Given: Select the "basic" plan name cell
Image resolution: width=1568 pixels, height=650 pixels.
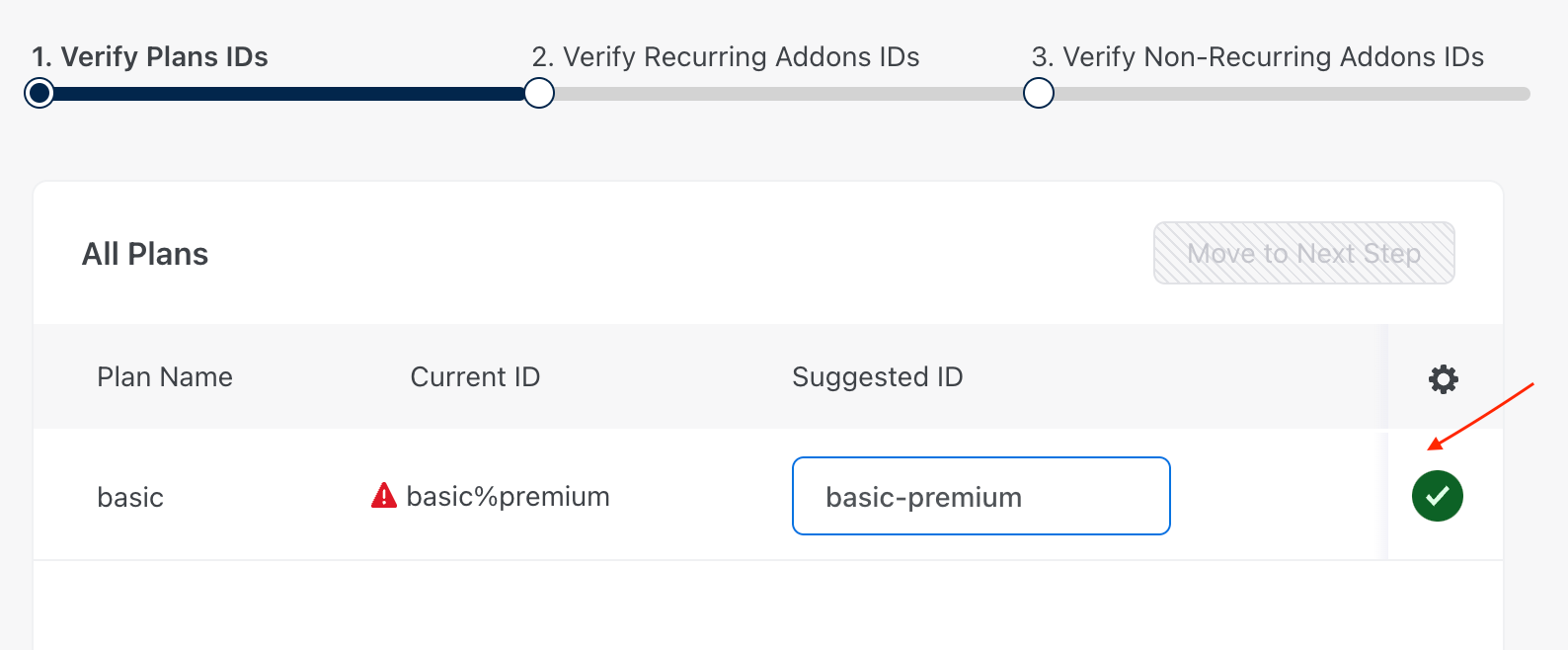Looking at the screenshot, I should [130, 497].
